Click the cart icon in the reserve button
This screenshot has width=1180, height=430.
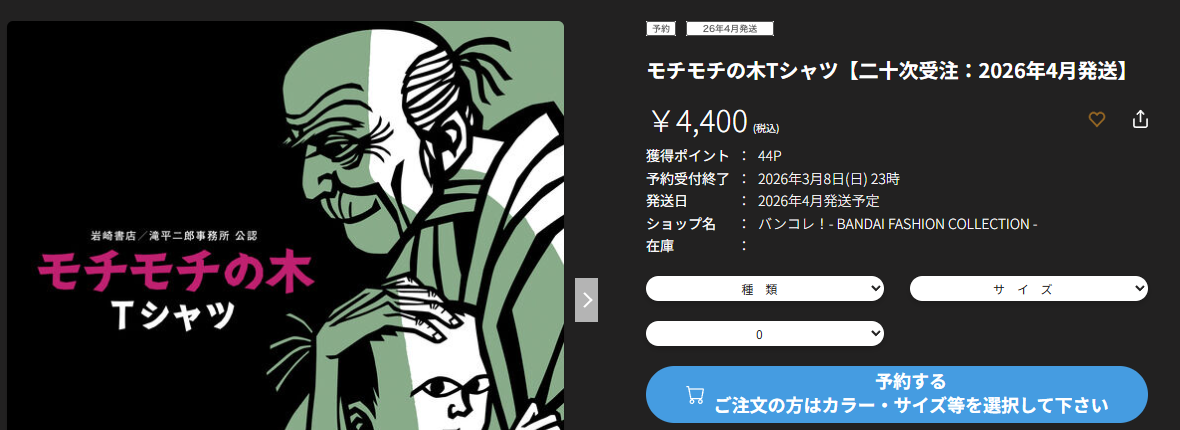(x=695, y=395)
